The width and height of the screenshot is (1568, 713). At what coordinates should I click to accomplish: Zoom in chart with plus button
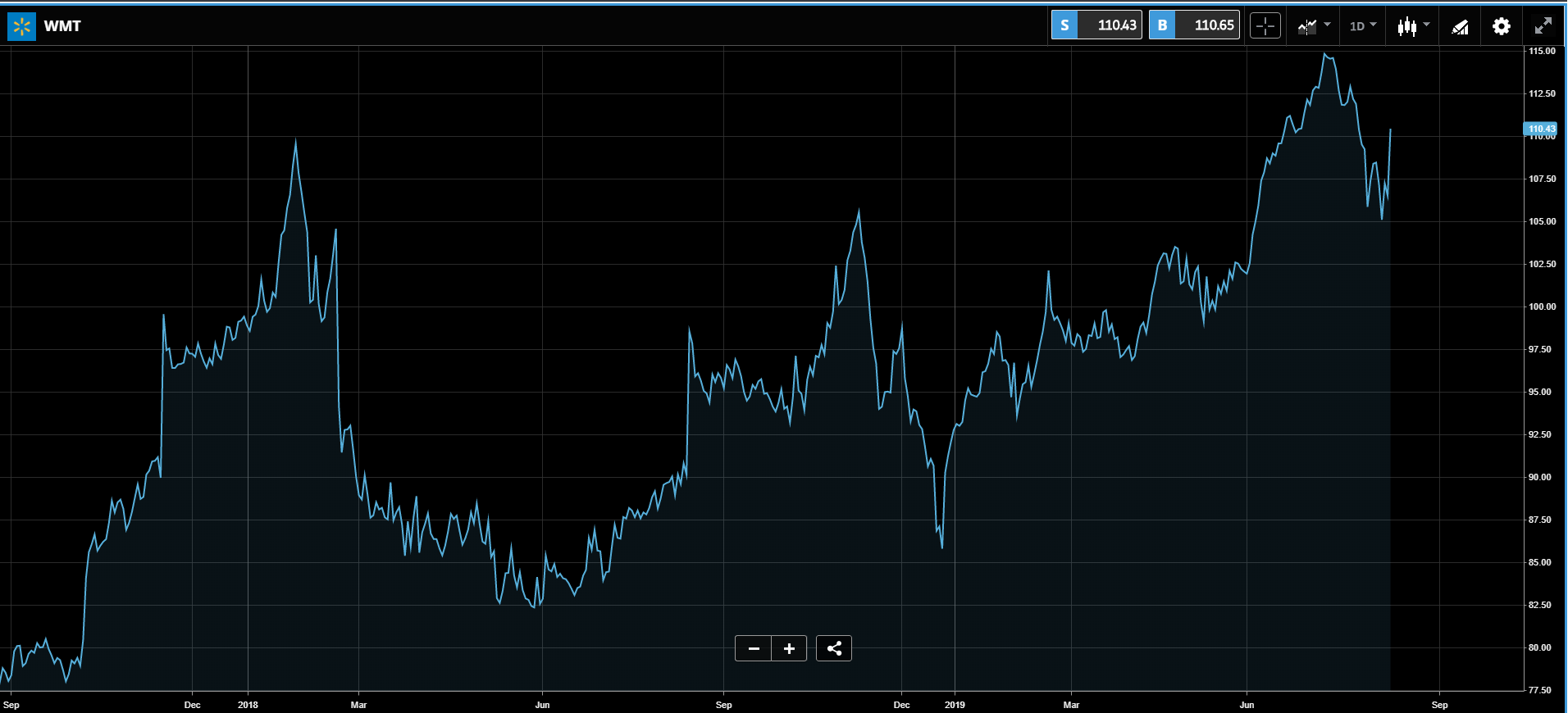(x=789, y=648)
